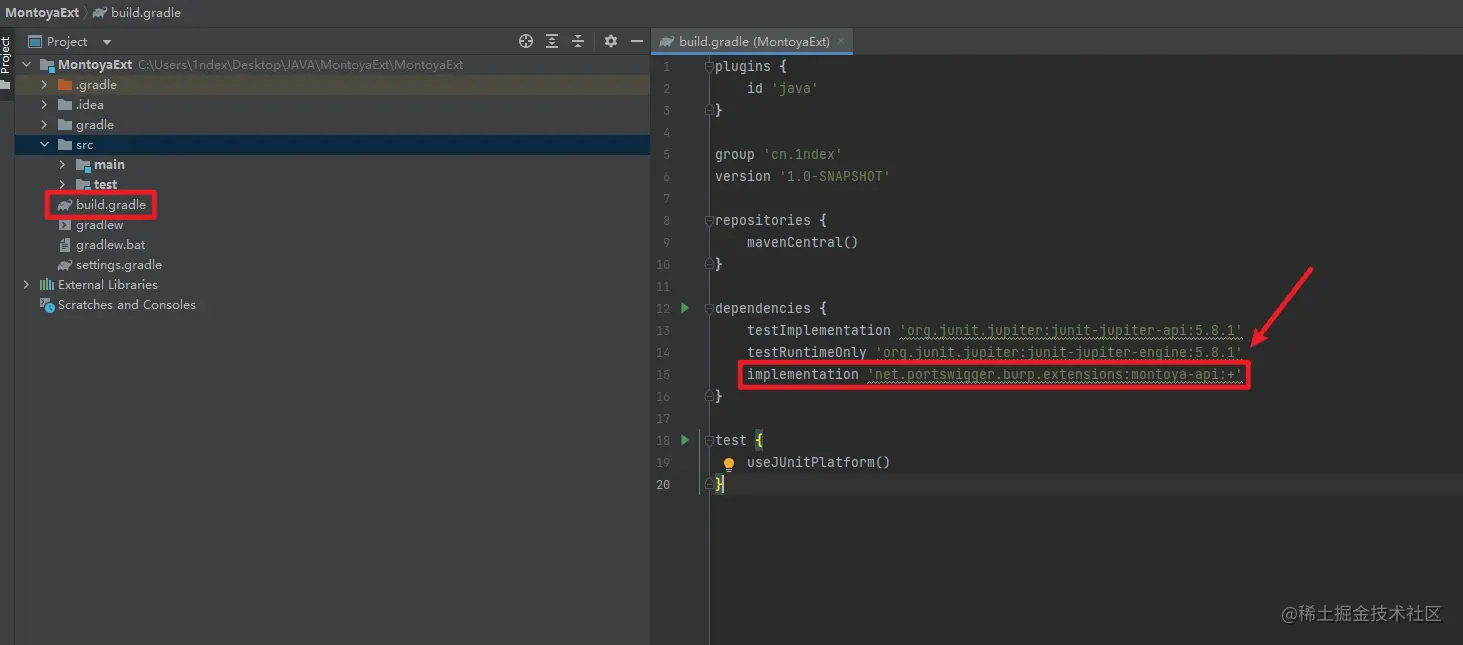1463x645 pixels.
Task: Expand the gradle folder
Action: pyautogui.click(x=44, y=125)
